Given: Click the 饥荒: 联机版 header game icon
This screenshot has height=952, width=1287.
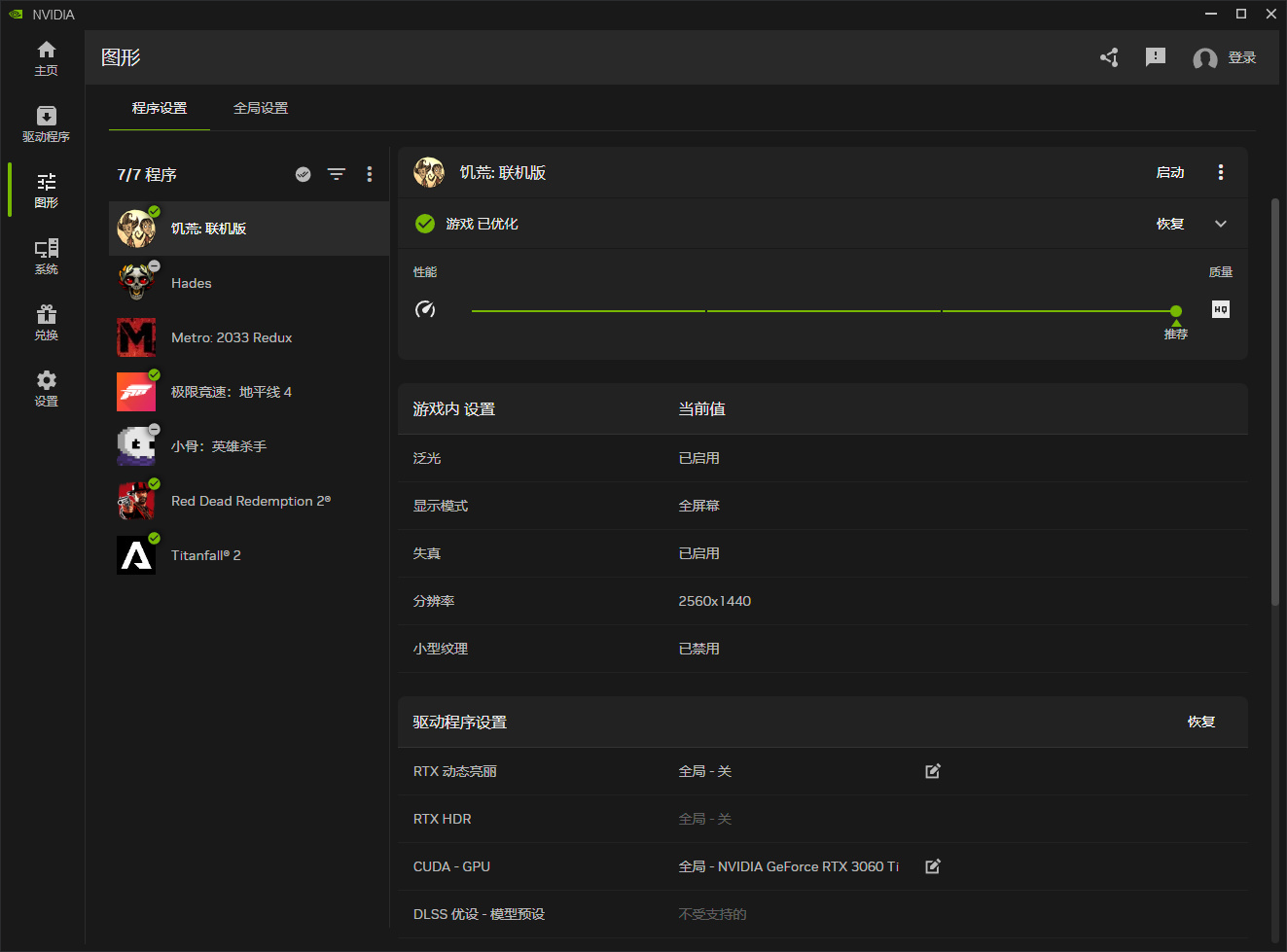Looking at the screenshot, I should coord(429,172).
